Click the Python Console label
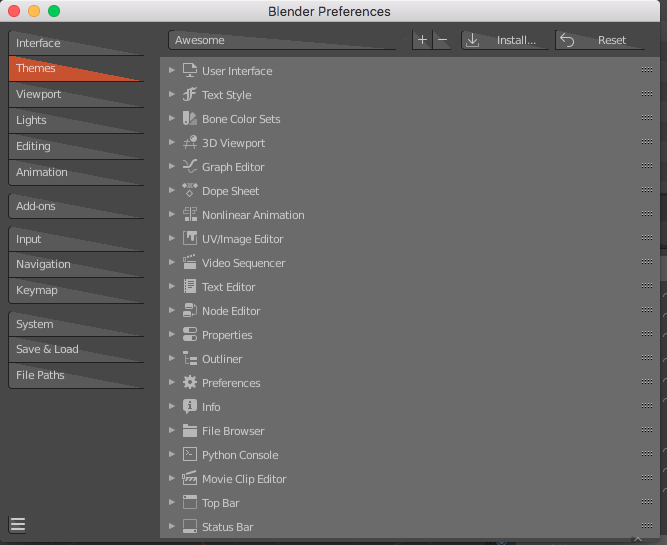The image size is (667, 545). point(240,455)
